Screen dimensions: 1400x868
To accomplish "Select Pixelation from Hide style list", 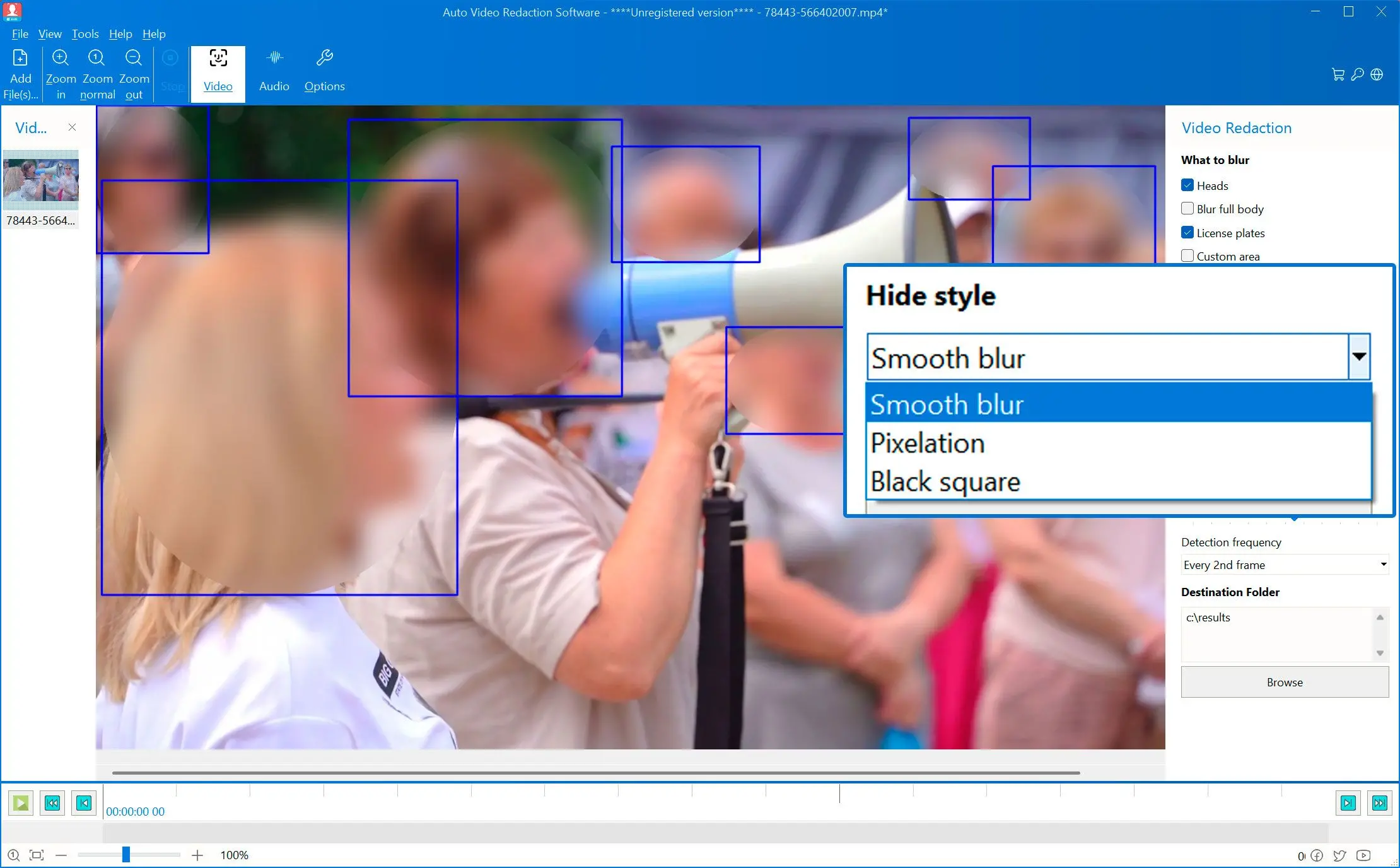I will click(928, 443).
